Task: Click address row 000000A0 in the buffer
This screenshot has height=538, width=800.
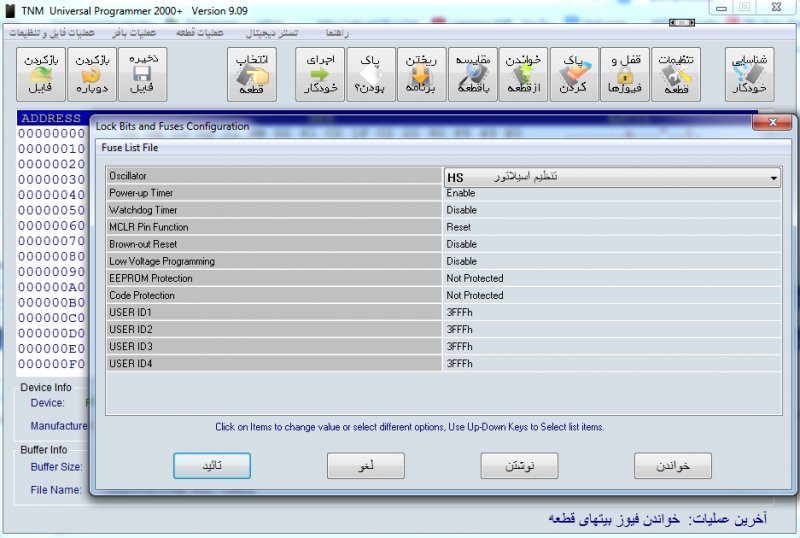Action: (52, 287)
